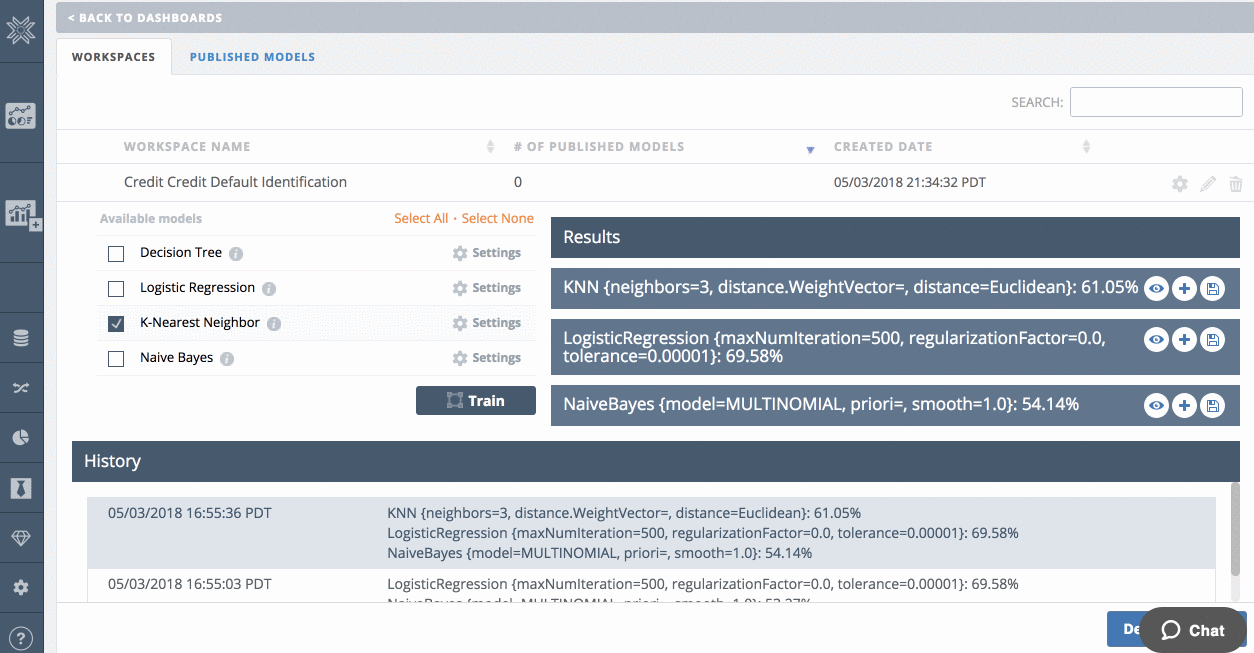Click the save icon on KNN result

[x=1213, y=289]
